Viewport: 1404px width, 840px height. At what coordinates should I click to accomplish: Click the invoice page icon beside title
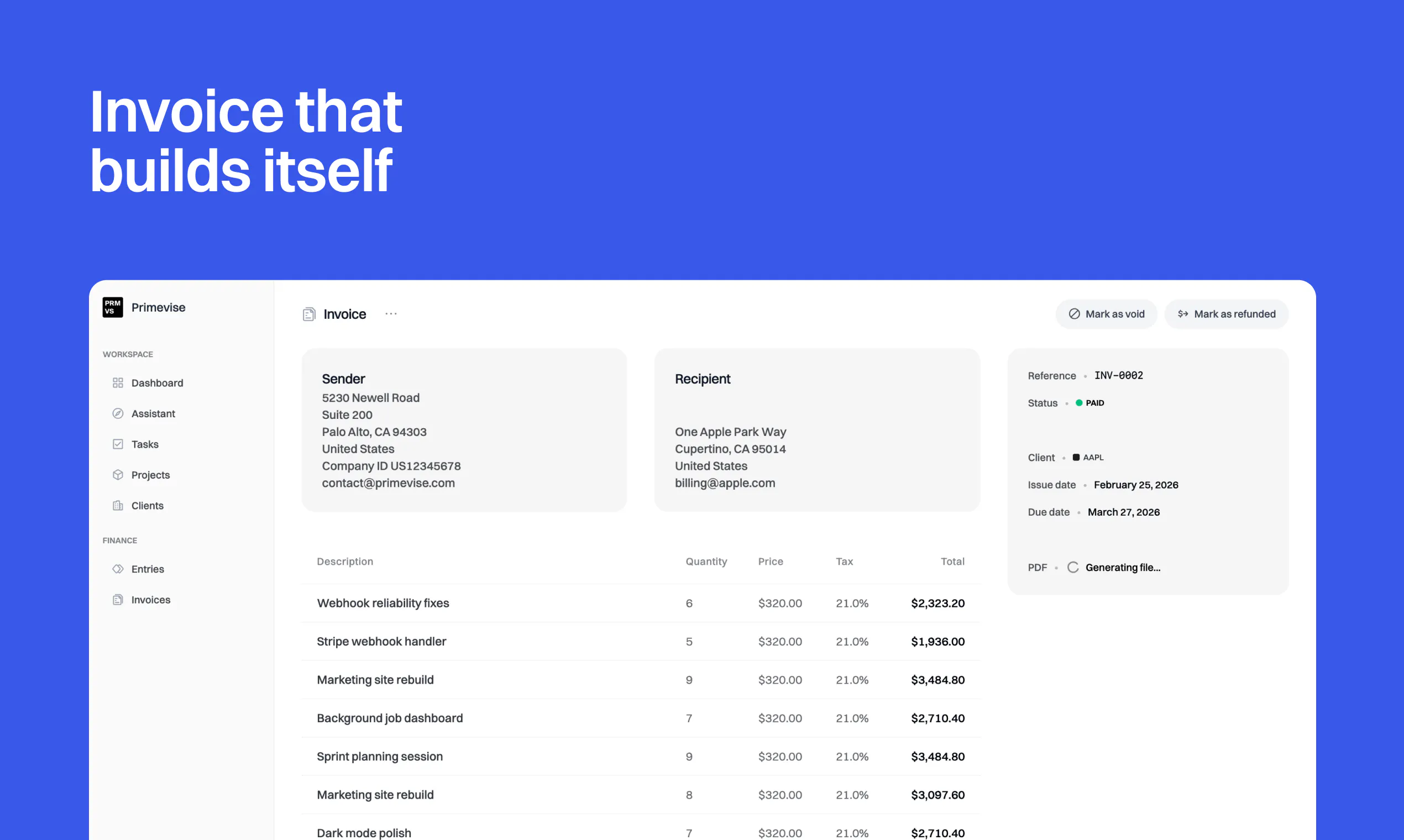pos(309,314)
